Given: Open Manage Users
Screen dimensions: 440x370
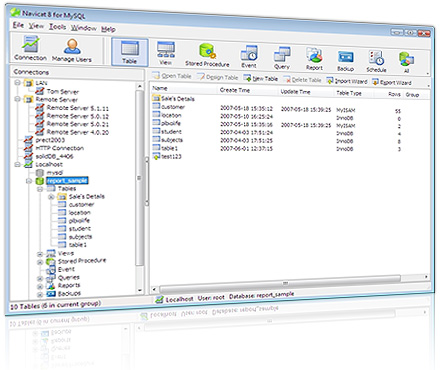Looking at the screenshot, I should [x=72, y=50].
